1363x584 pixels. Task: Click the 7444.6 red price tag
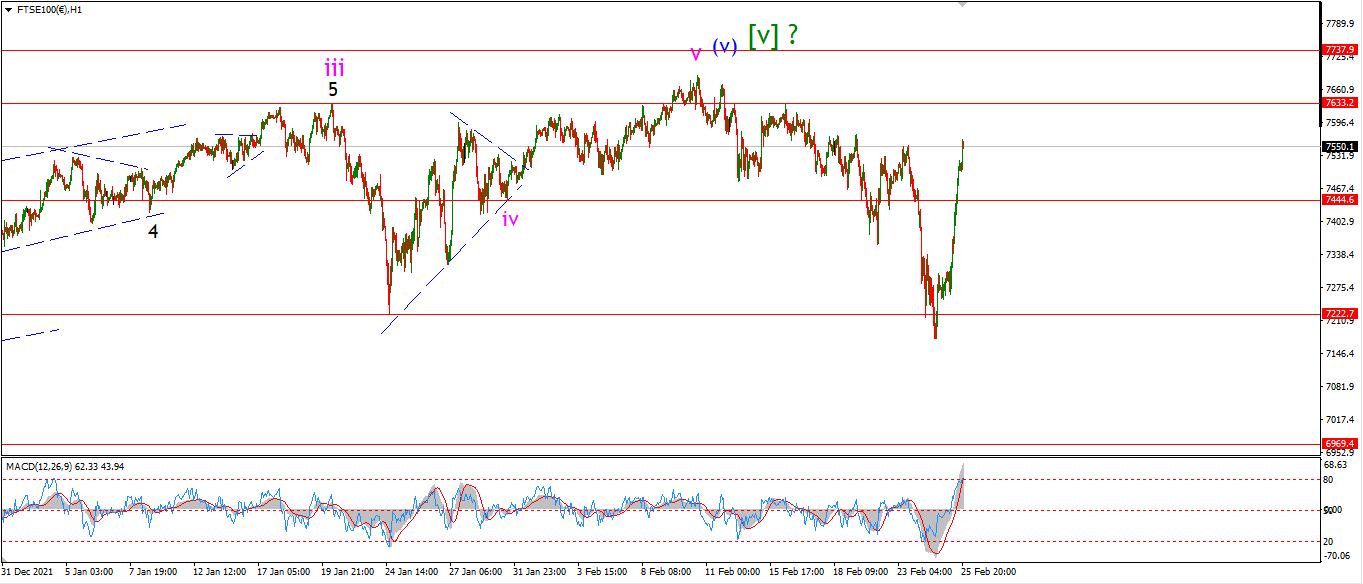coord(1339,200)
